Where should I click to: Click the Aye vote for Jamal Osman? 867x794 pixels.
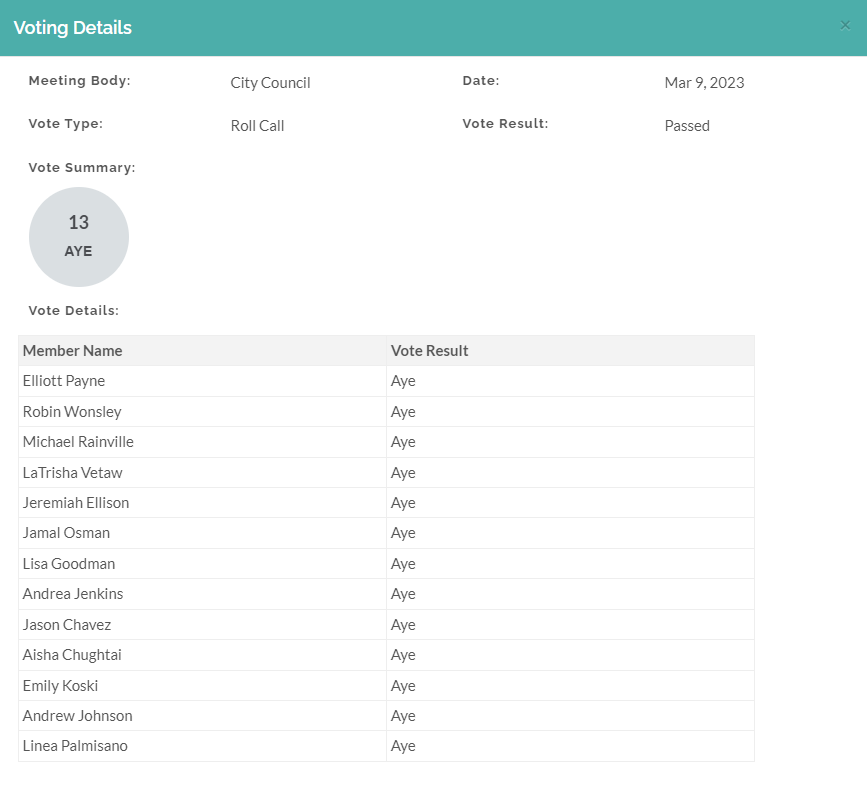point(403,534)
